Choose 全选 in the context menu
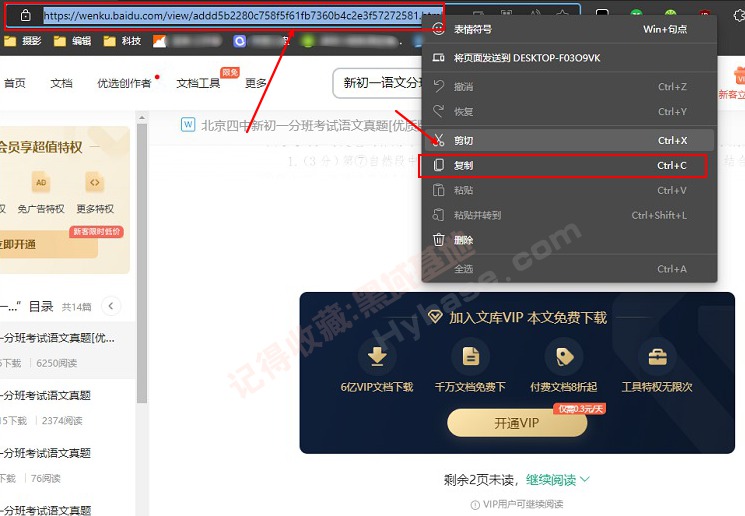The image size is (745, 516). 569,269
